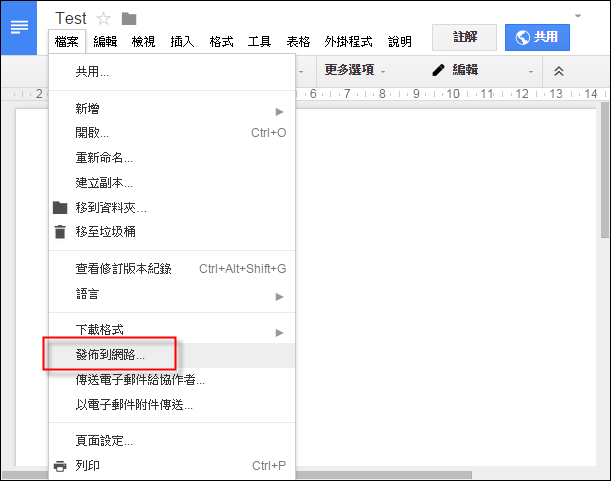Choose 以電子郵件附件傳送... entry
The image size is (611, 481).
click(172, 405)
